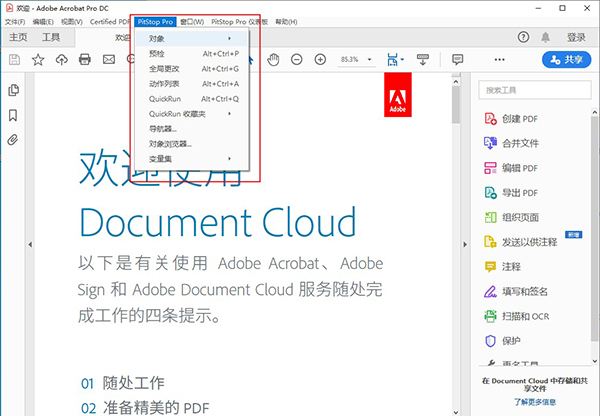Click the notifications bell icon
This screenshot has width=600, height=416.
(546, 37)
